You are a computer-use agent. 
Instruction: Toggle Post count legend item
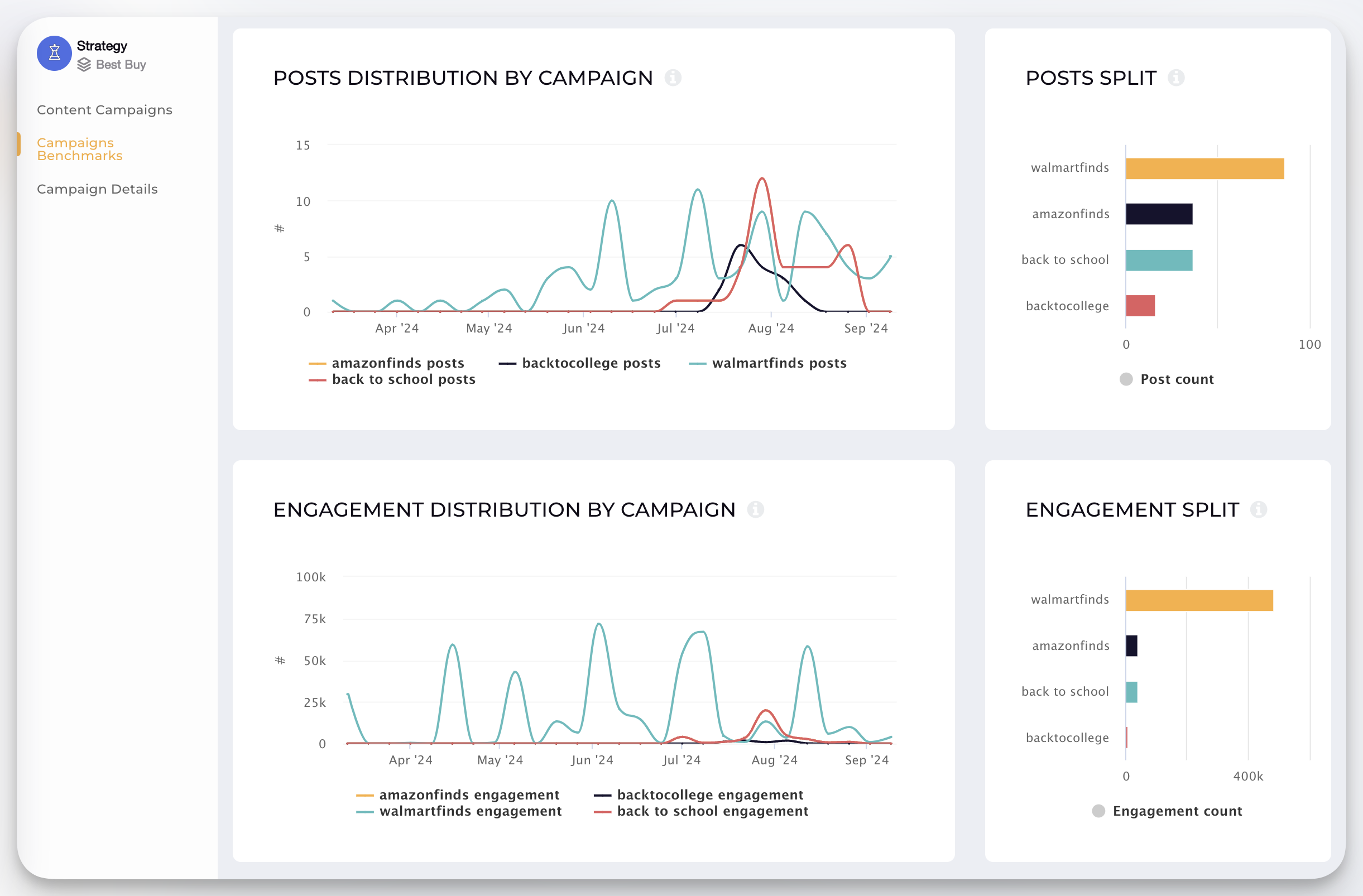pyautogui.click(x=1167, y=379)
